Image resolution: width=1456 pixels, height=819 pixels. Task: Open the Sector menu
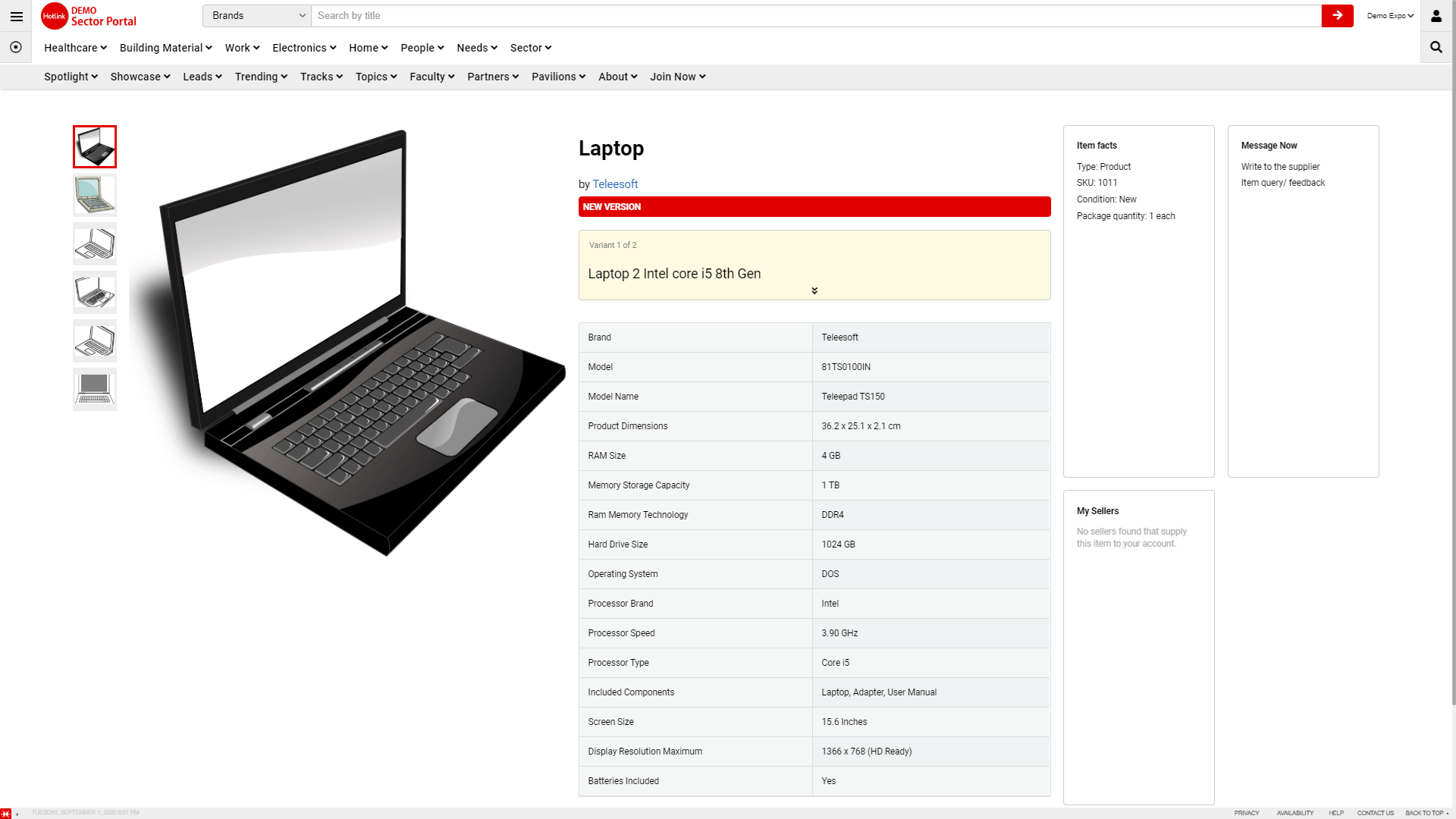[x=531, y=48]
